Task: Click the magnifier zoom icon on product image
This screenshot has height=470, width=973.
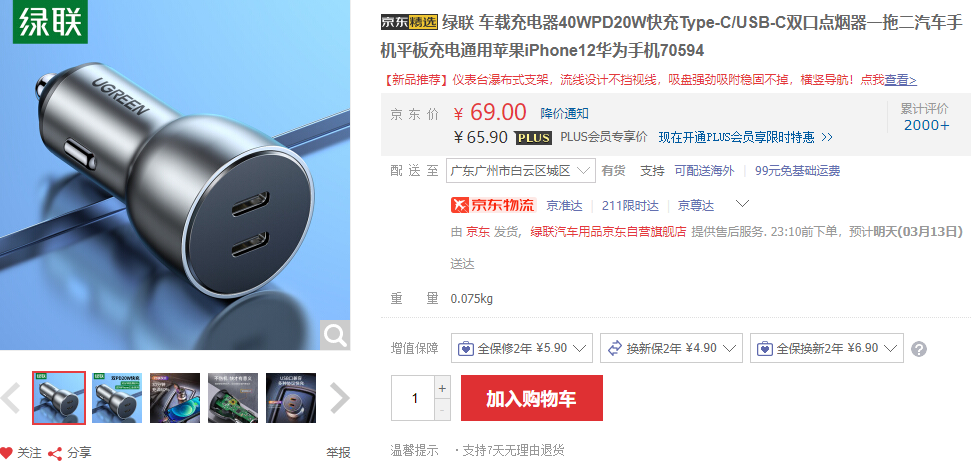Action: pyautogui.click(x=335, y=335)
